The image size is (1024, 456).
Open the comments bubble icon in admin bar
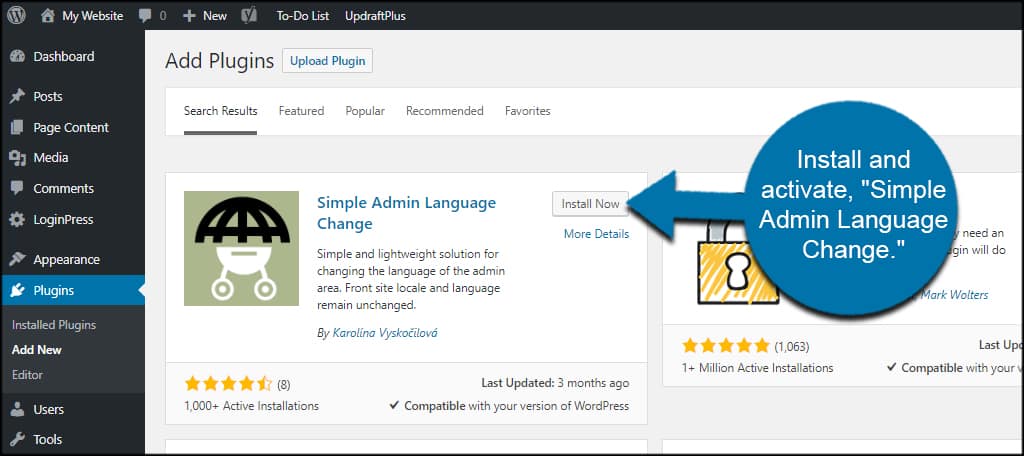coord(146,16)
